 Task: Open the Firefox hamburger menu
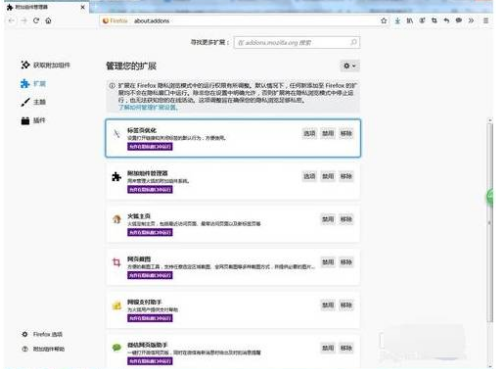click(x=486, y=21)
